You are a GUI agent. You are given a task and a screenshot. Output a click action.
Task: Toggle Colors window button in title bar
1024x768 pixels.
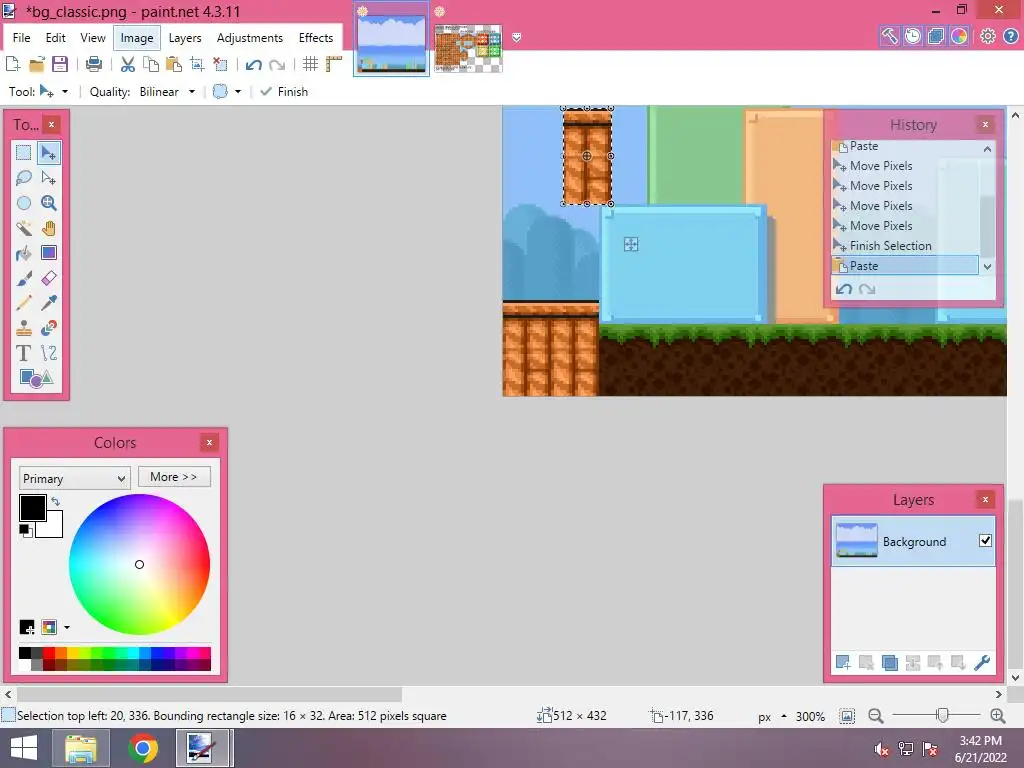point(959,37)
